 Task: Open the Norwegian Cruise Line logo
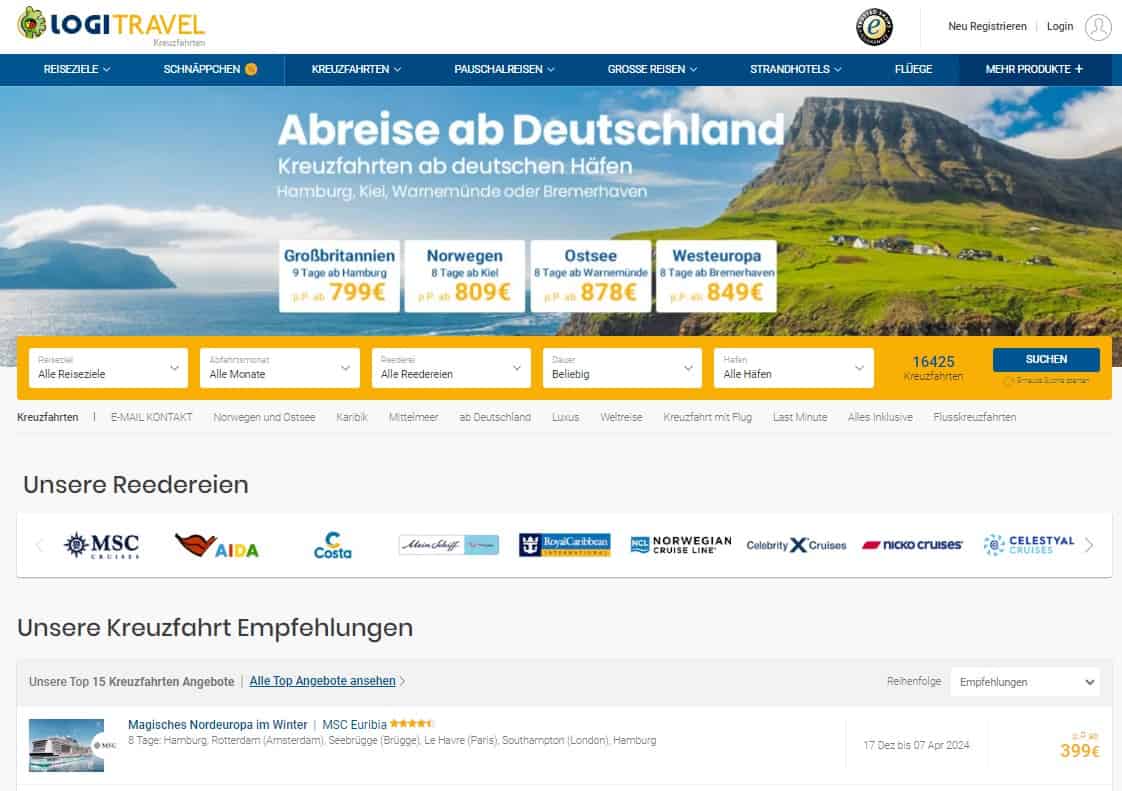tap(681, 545)
